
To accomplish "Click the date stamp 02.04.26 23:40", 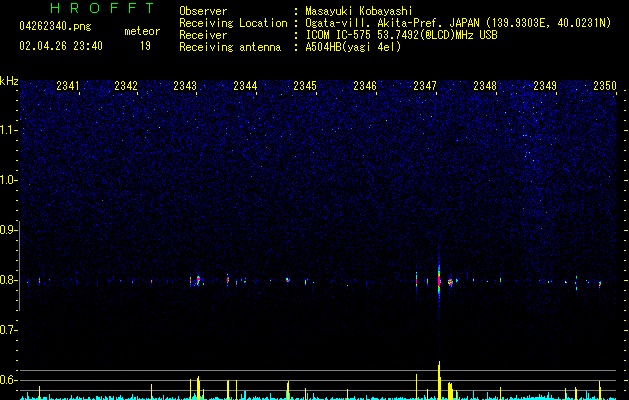I will pos(61,46).
